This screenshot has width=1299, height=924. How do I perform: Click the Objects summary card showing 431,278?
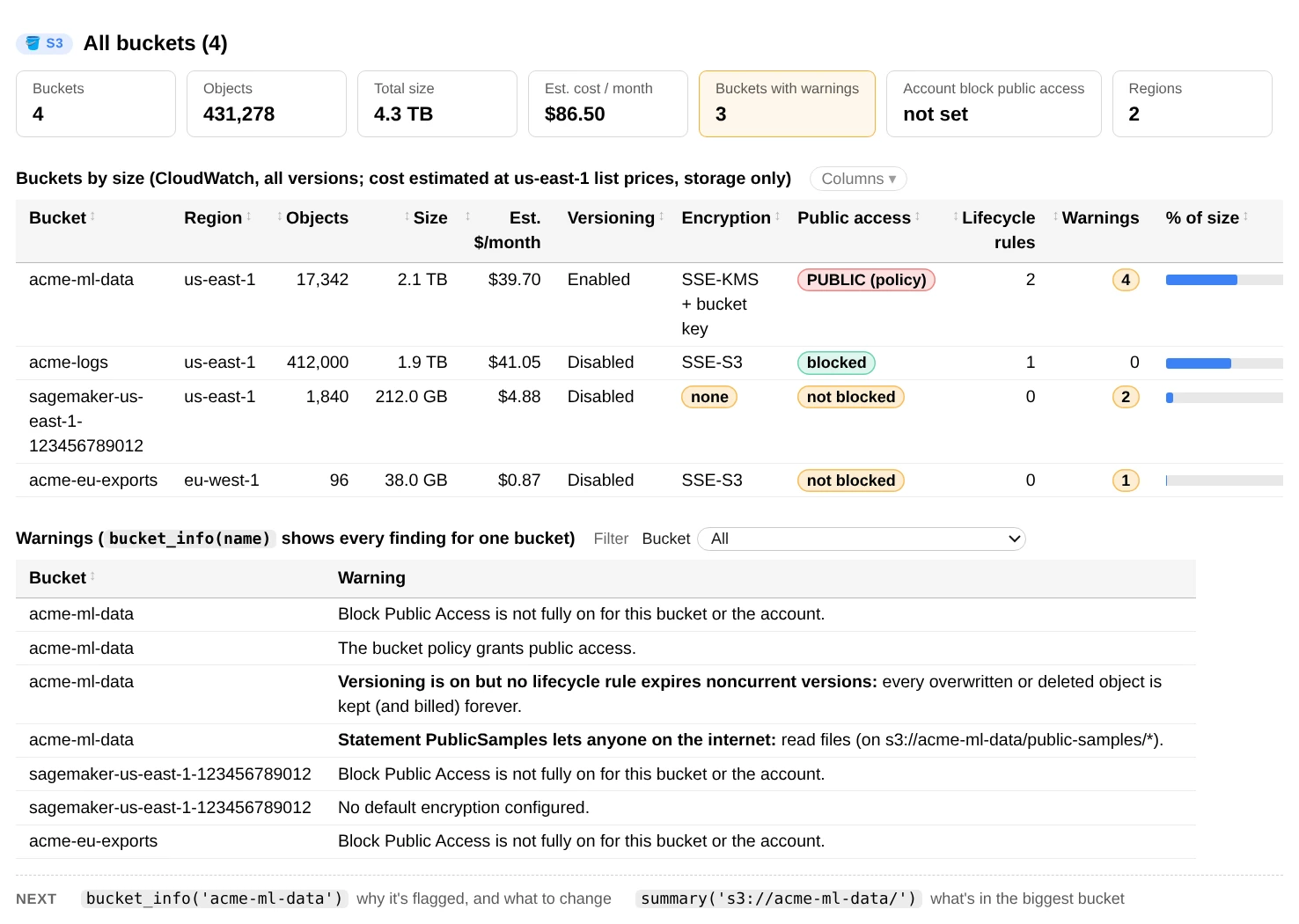266,104
